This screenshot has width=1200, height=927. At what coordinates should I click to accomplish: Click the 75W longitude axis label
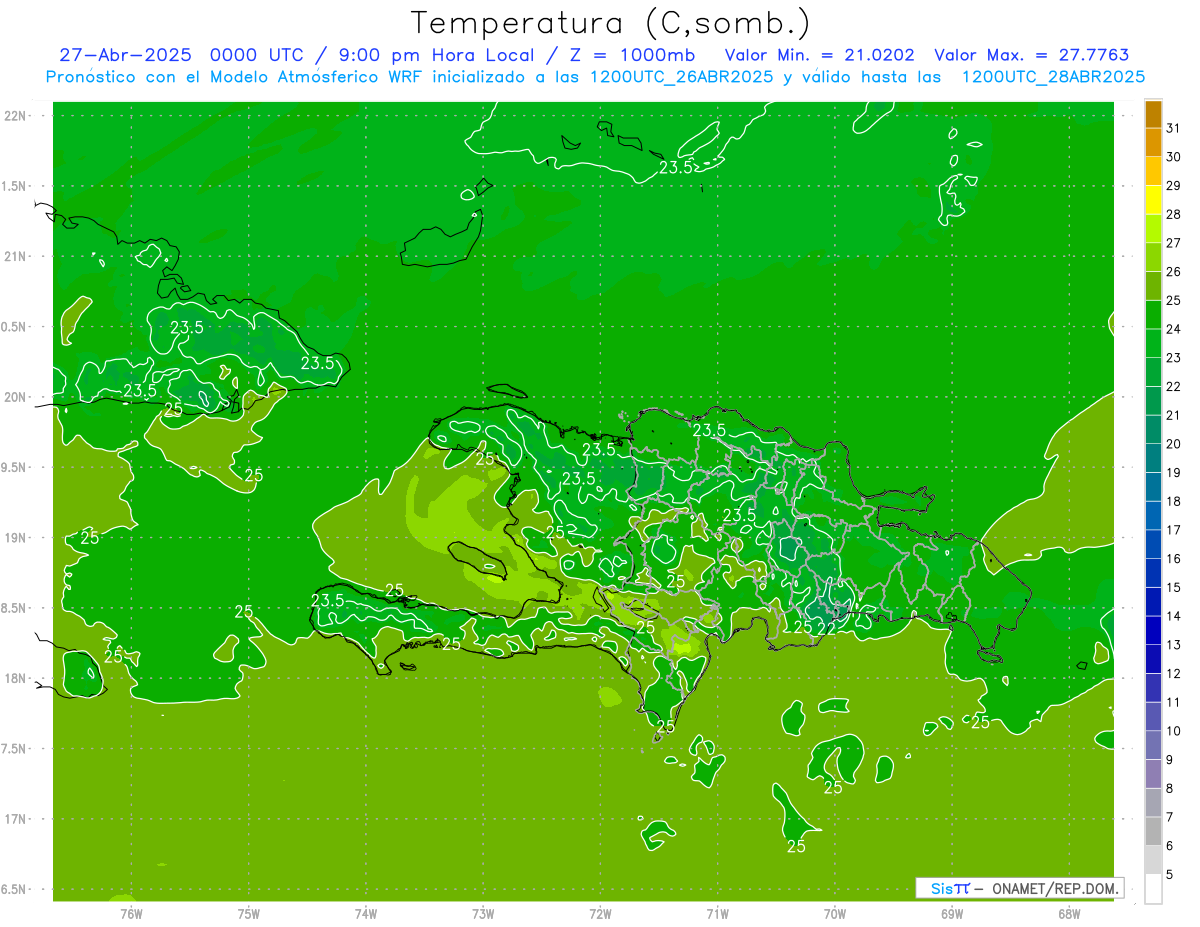tap(249, 913)
